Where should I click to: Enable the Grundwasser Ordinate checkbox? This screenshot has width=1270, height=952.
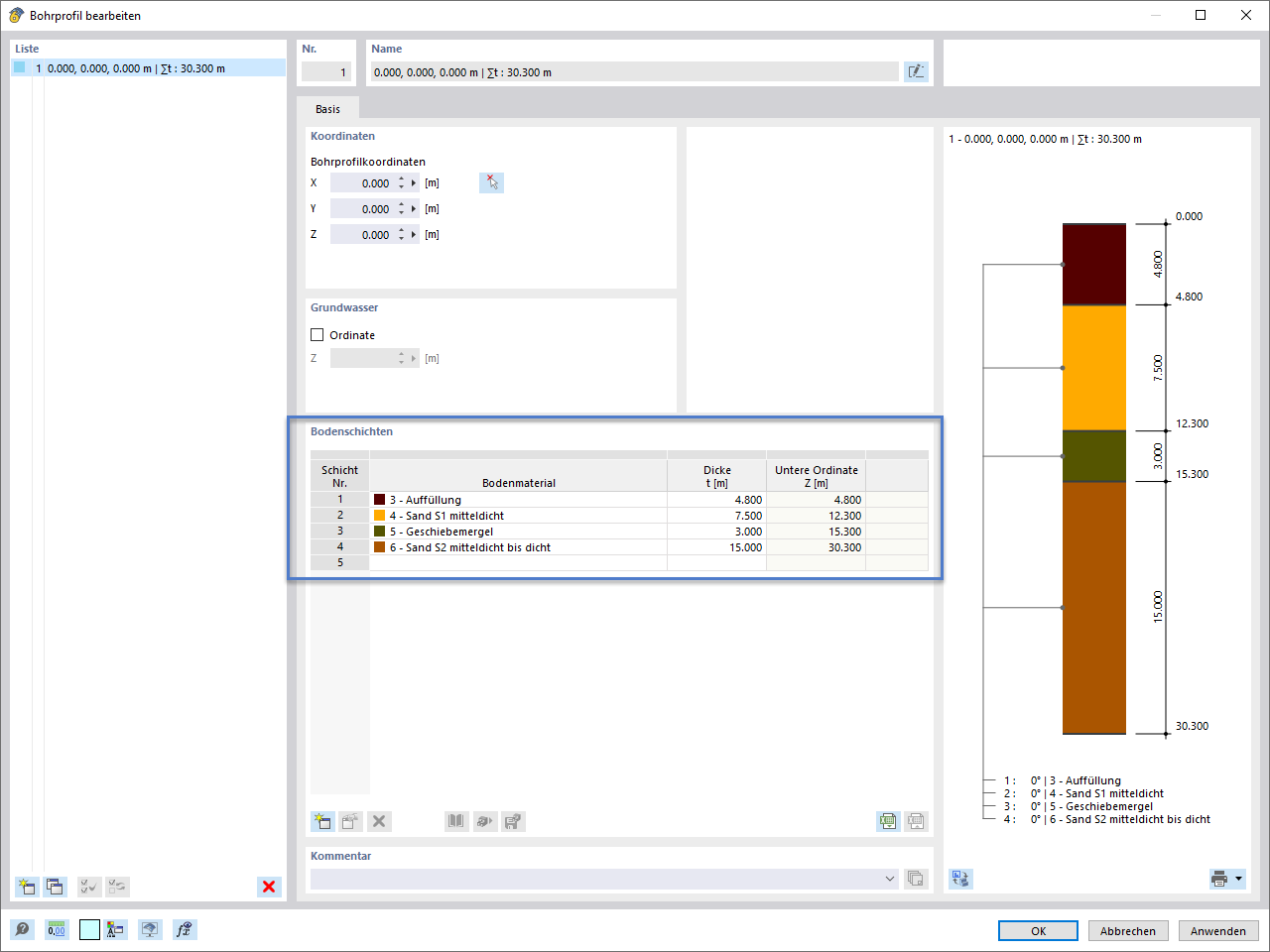(317, 335)
